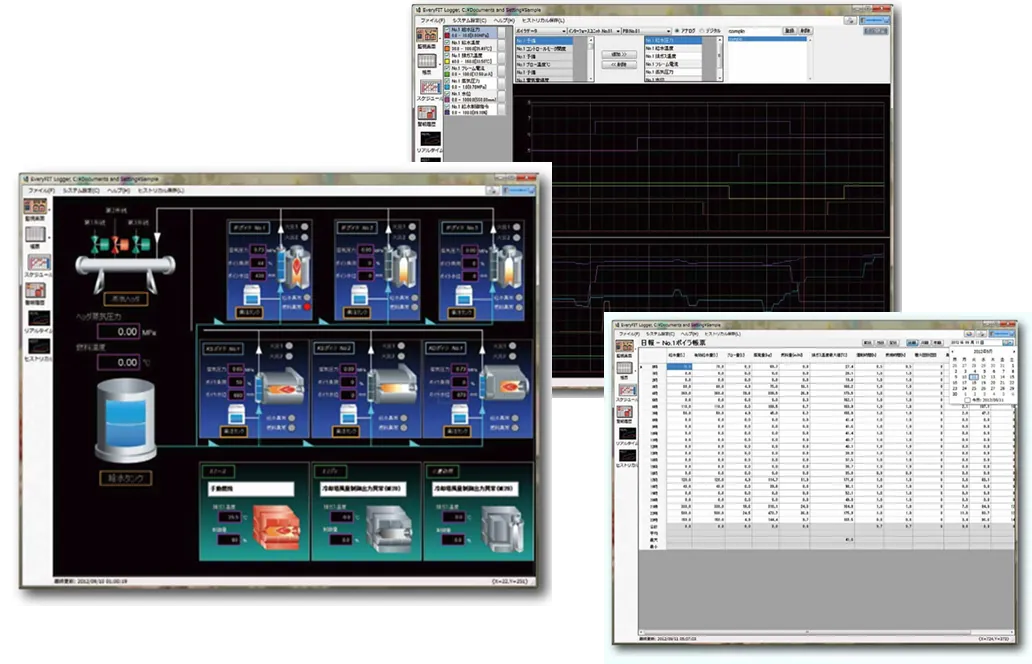This screenshot has height=664, width=1032.
Task: Select 監視画面 icon in trend graph window
Action: (426, 35)
